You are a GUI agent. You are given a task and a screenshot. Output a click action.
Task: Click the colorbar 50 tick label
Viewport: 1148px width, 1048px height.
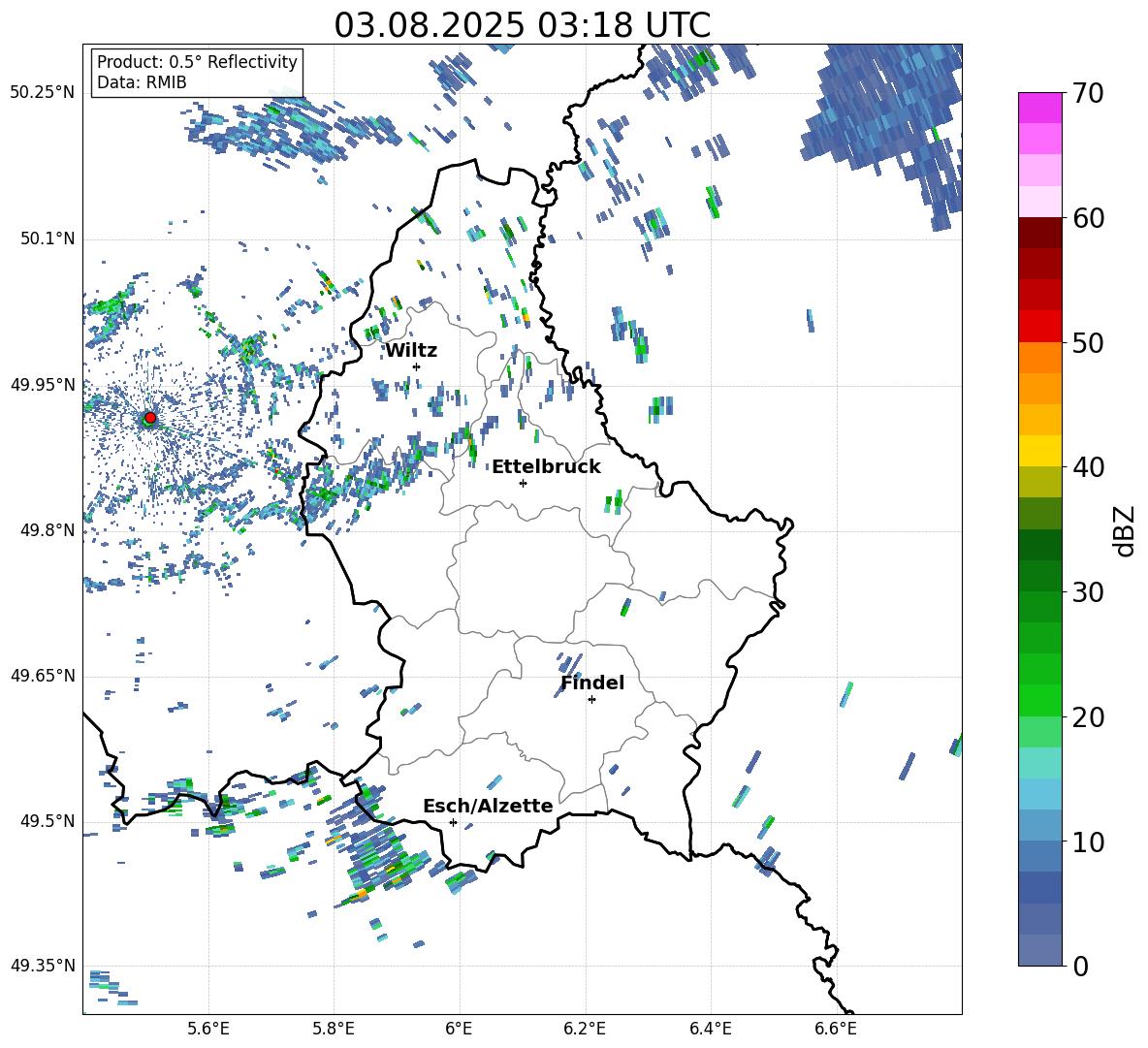(x=1088, y=342)
